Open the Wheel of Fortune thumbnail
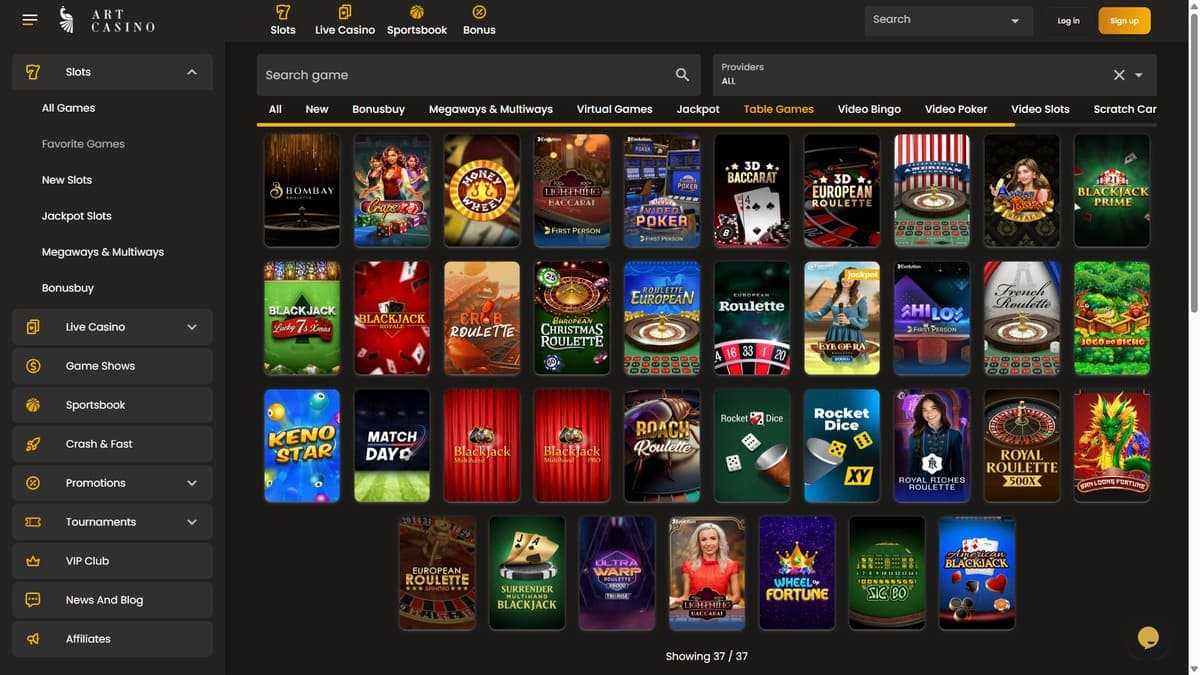1200x675 pixels. pyautogui.click(x=797, y=573)
